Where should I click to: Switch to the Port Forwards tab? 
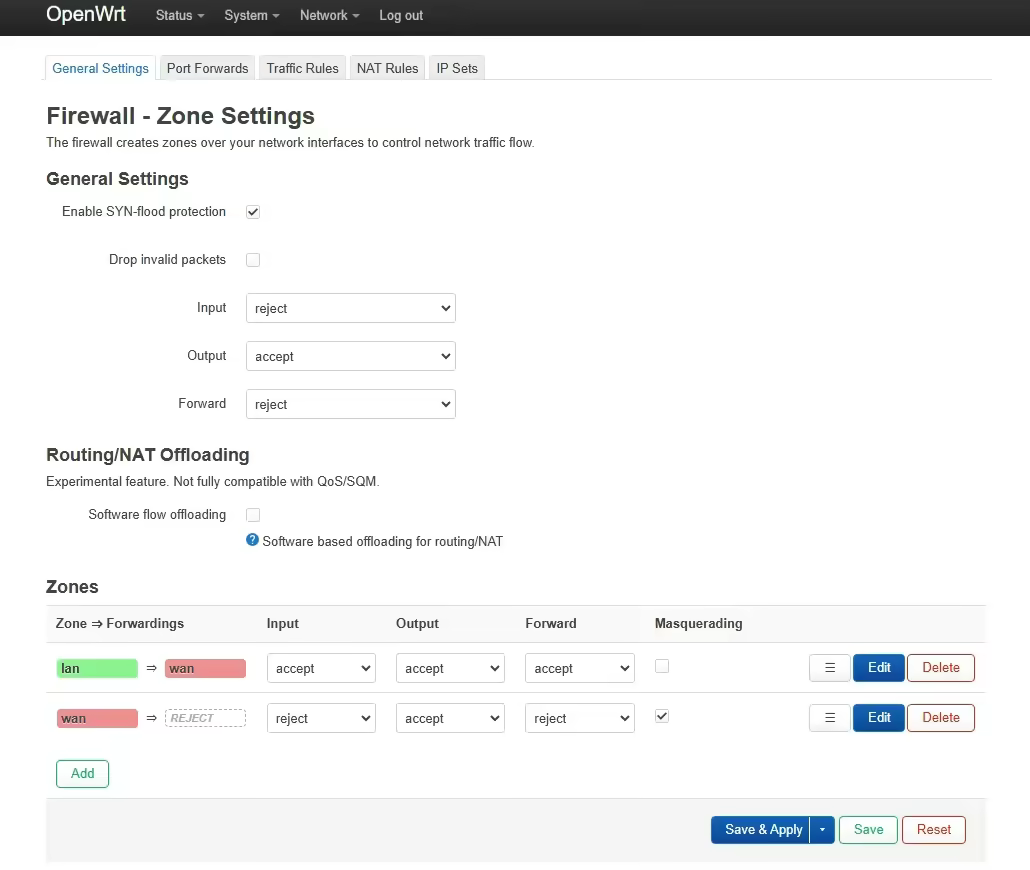207,68
